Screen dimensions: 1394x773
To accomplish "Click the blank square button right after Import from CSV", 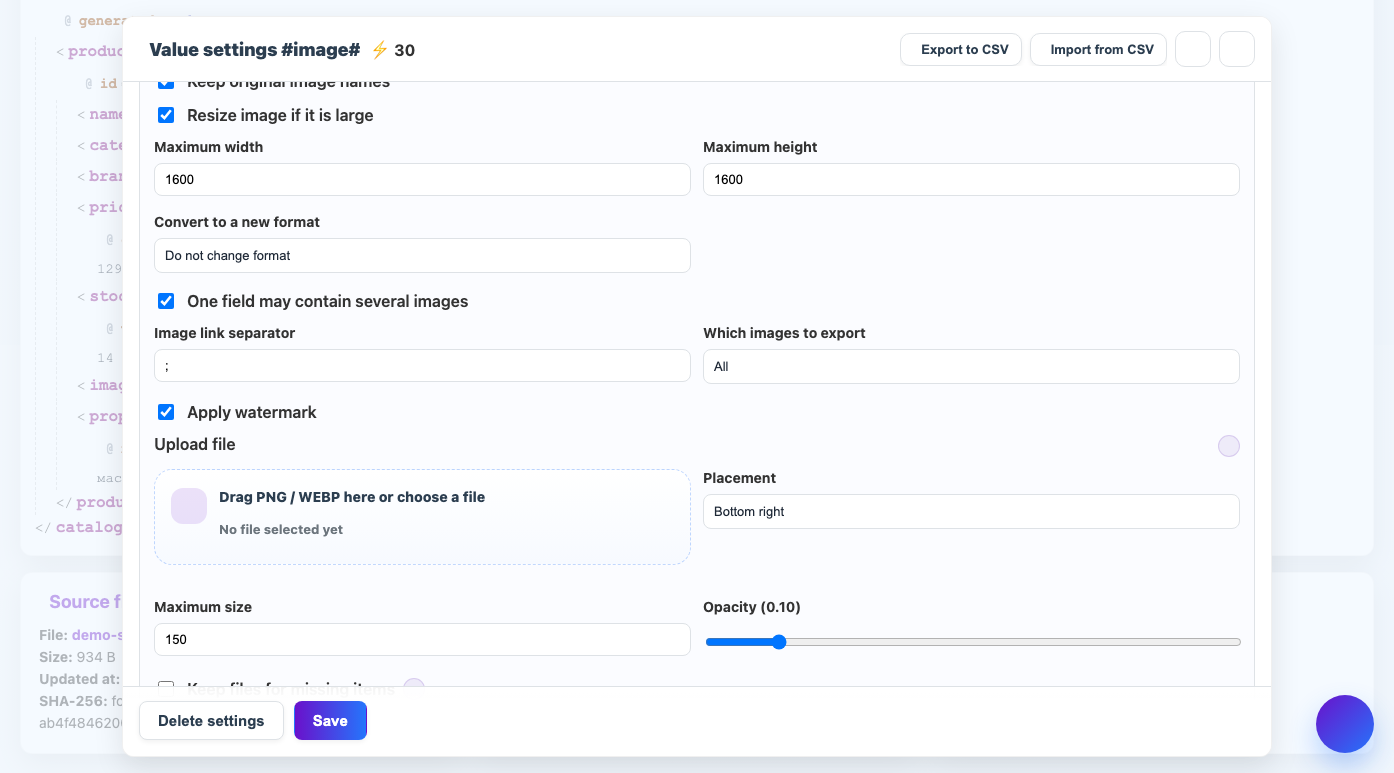I will pos(1193,49).
